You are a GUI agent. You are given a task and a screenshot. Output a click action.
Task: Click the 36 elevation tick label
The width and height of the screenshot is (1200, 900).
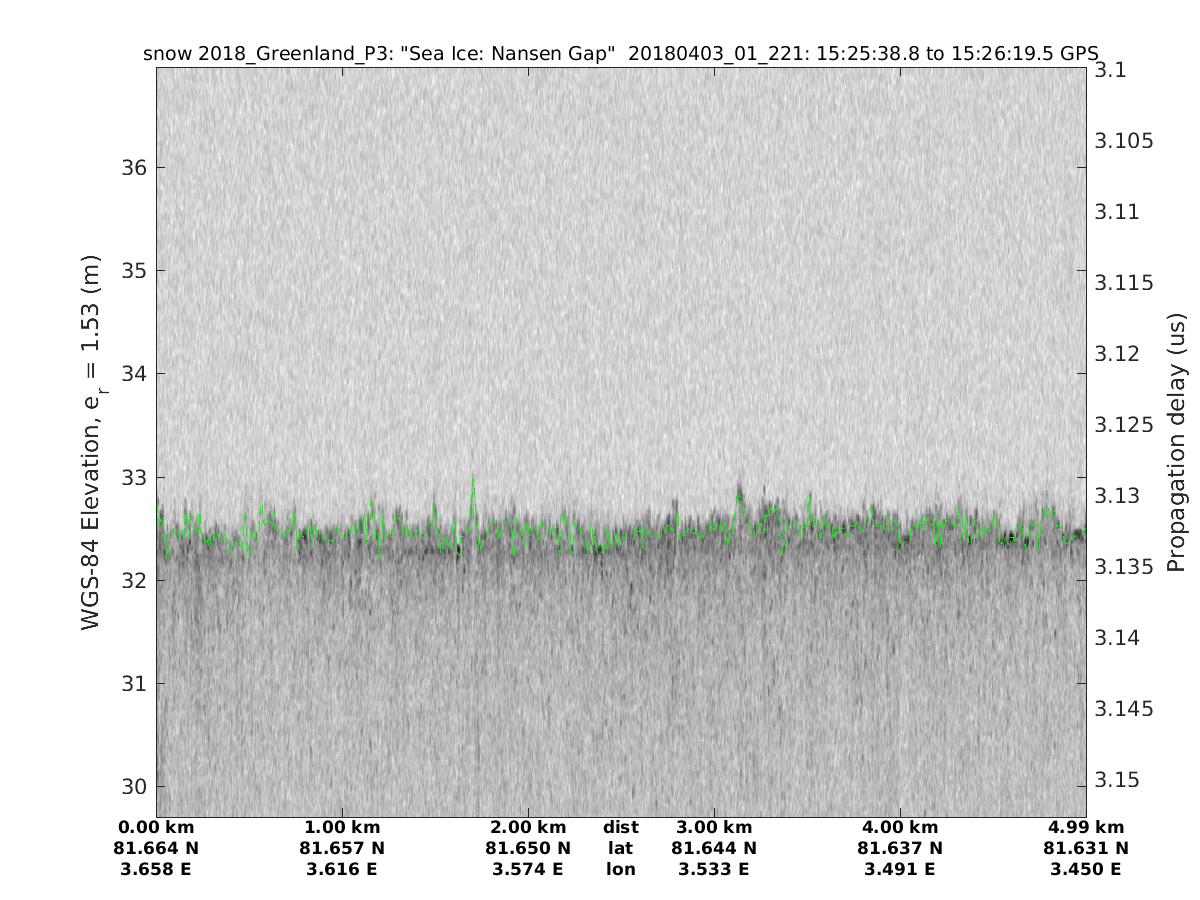pyautogui.click(x=136, y=167)
